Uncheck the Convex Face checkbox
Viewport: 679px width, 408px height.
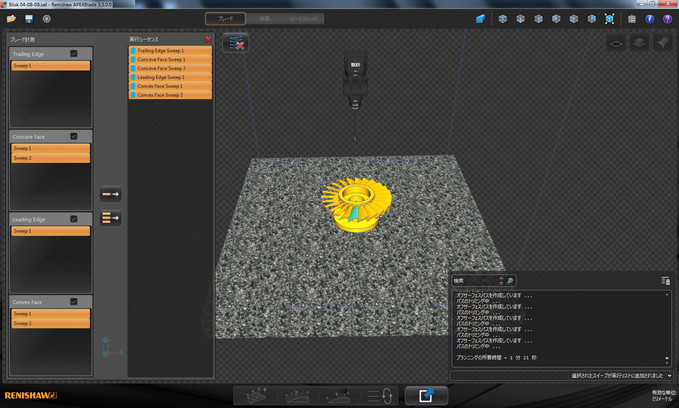click(74, 301)
